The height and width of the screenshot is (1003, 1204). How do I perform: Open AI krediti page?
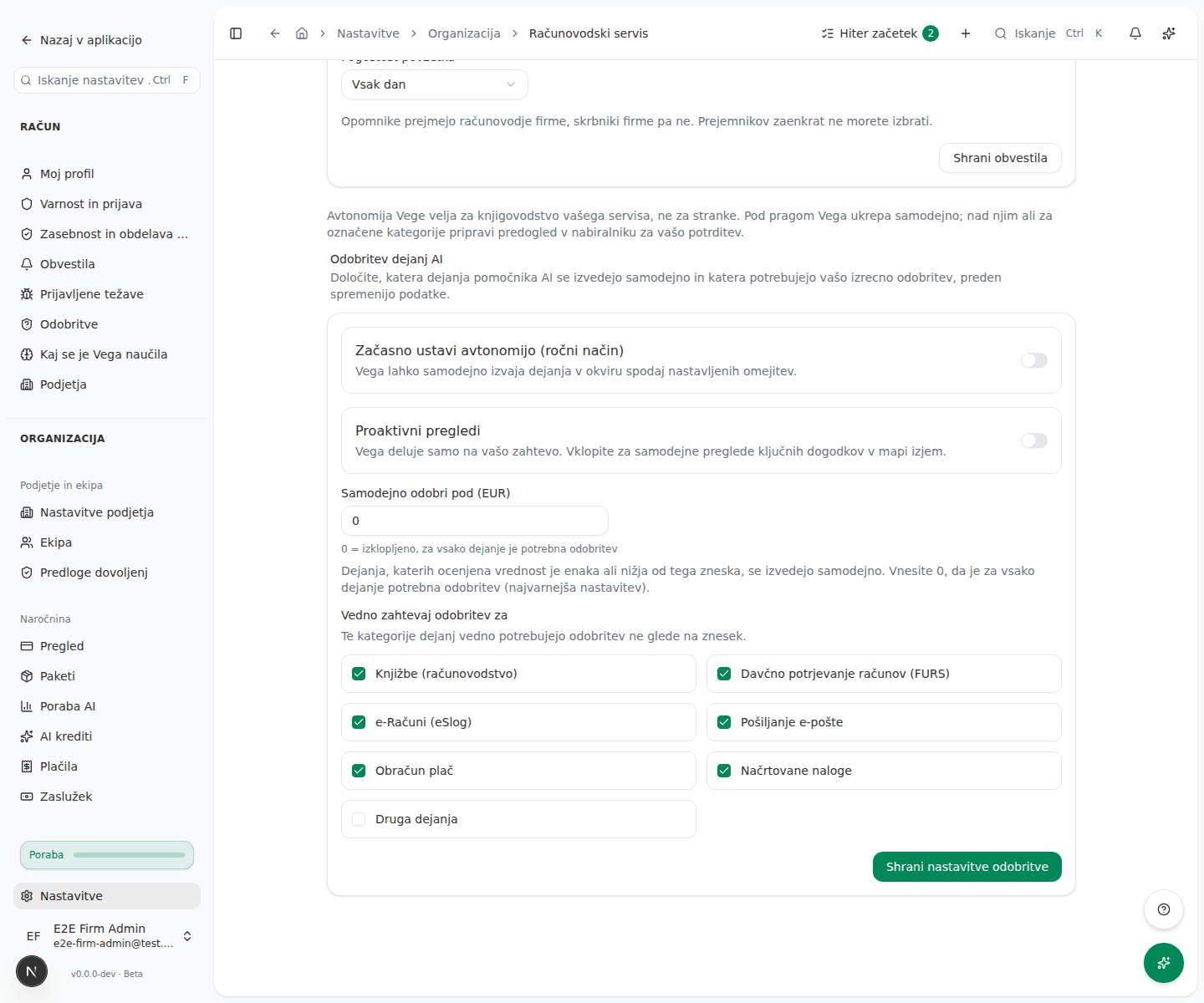pyautogui.click(x=107, y=736)
